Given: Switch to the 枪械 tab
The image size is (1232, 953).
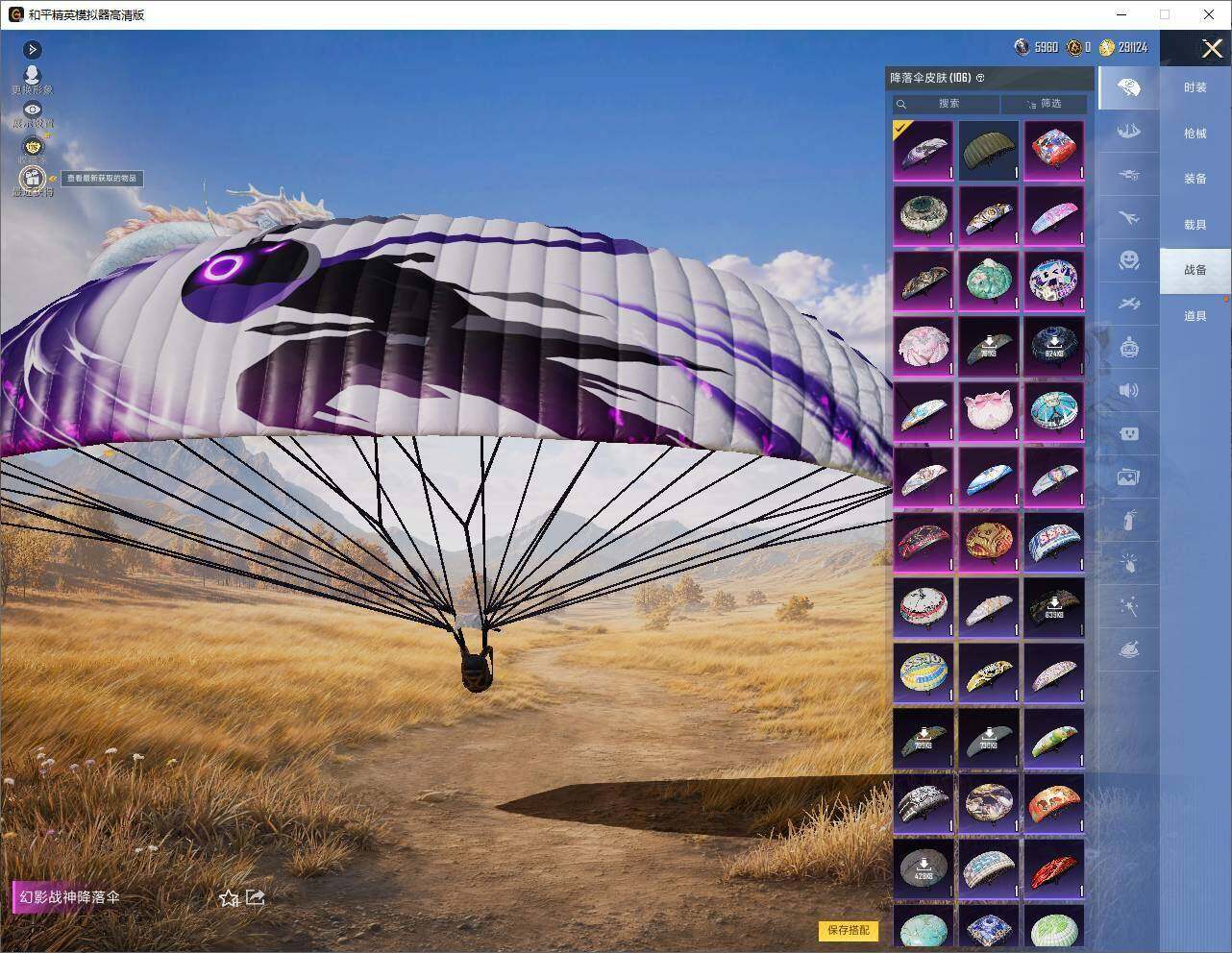Looking at the screenshot, I should tap(1195, 134).
